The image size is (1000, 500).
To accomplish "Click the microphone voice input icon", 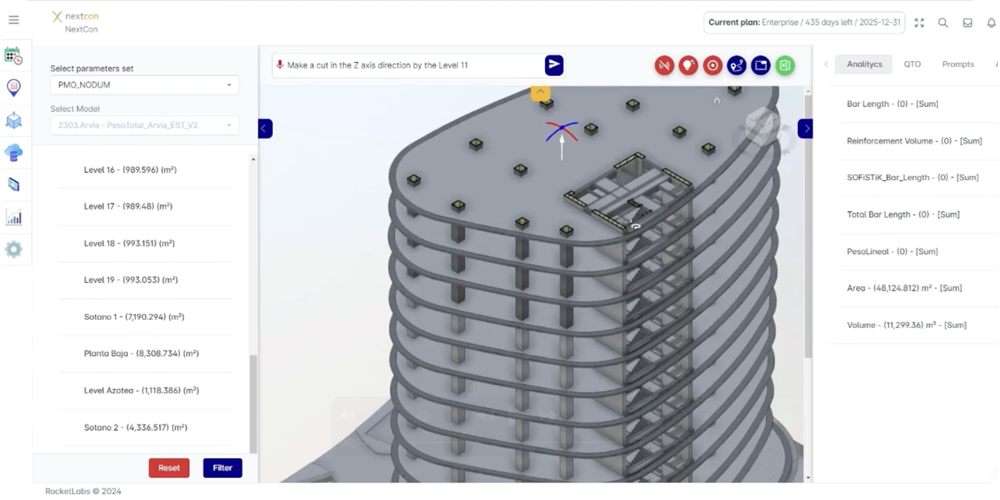I will tap(280, 65).
